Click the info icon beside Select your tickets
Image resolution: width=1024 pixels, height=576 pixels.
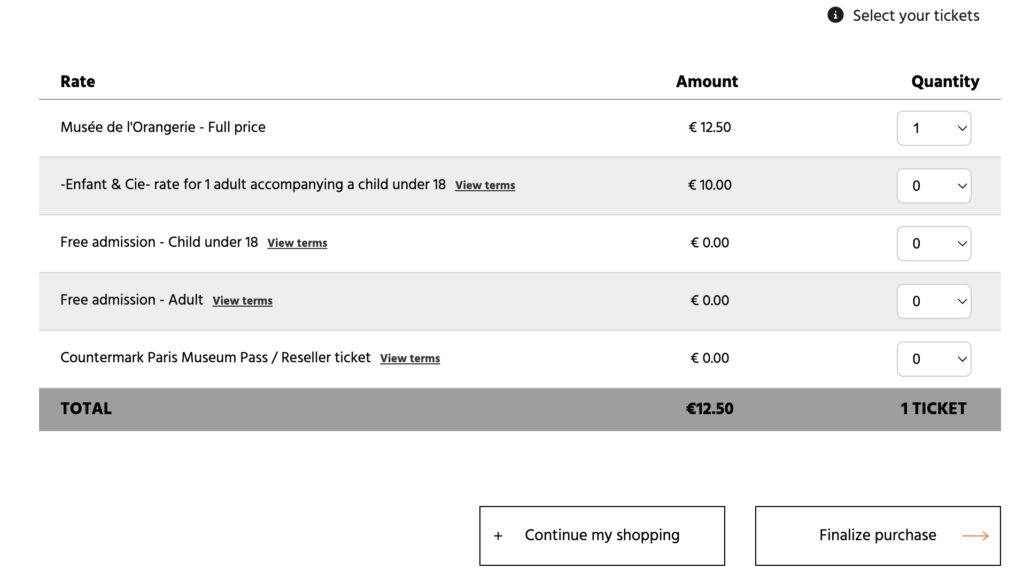[x=836, y=15]
